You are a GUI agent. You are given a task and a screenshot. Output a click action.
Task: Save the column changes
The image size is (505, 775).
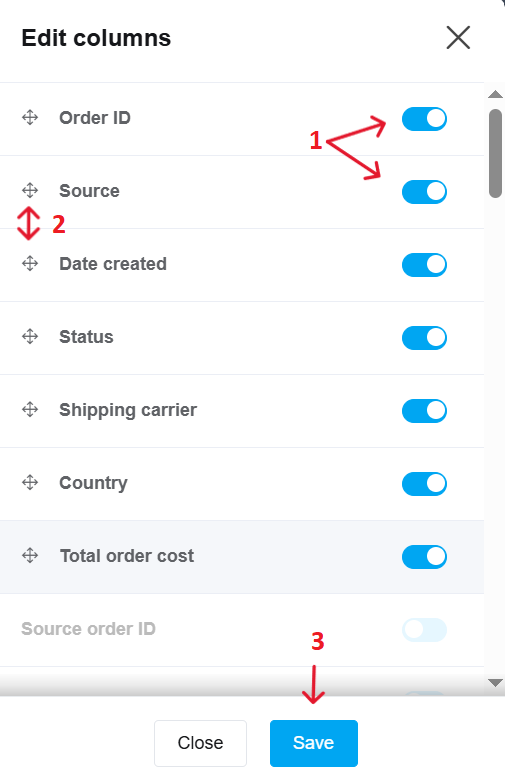(x=314, y=743)
